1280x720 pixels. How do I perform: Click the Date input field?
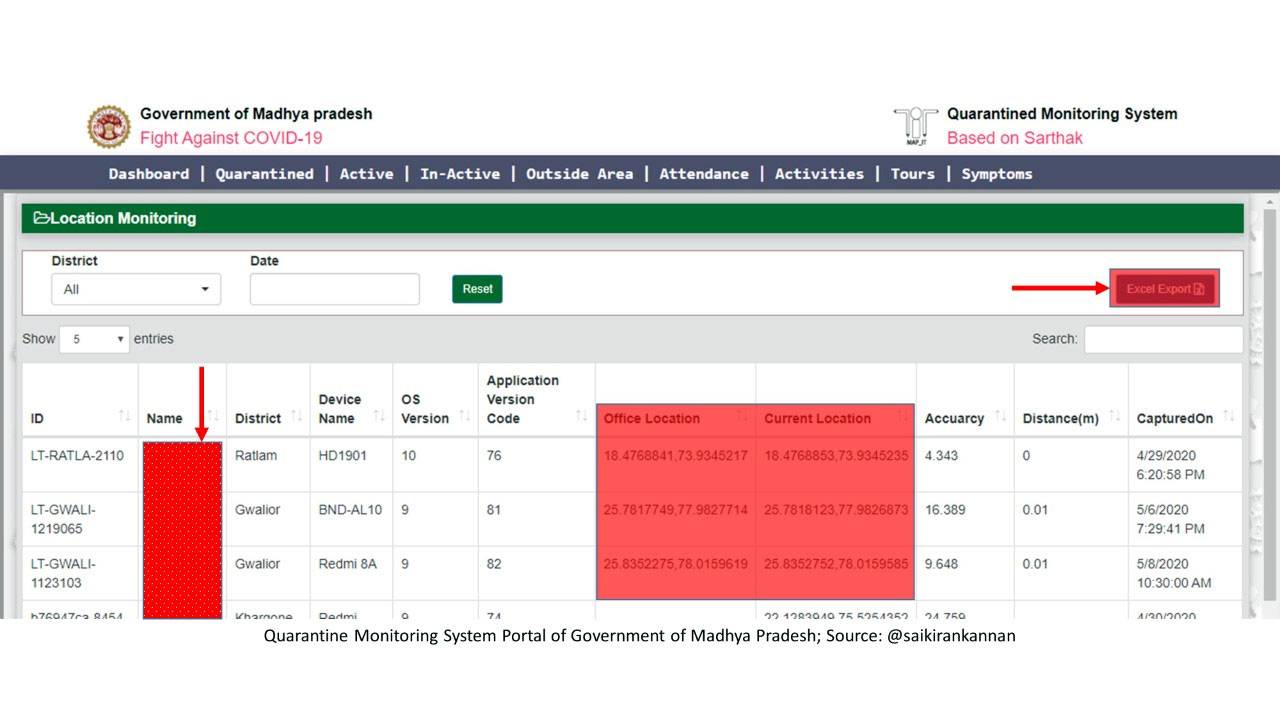point(334,289)
